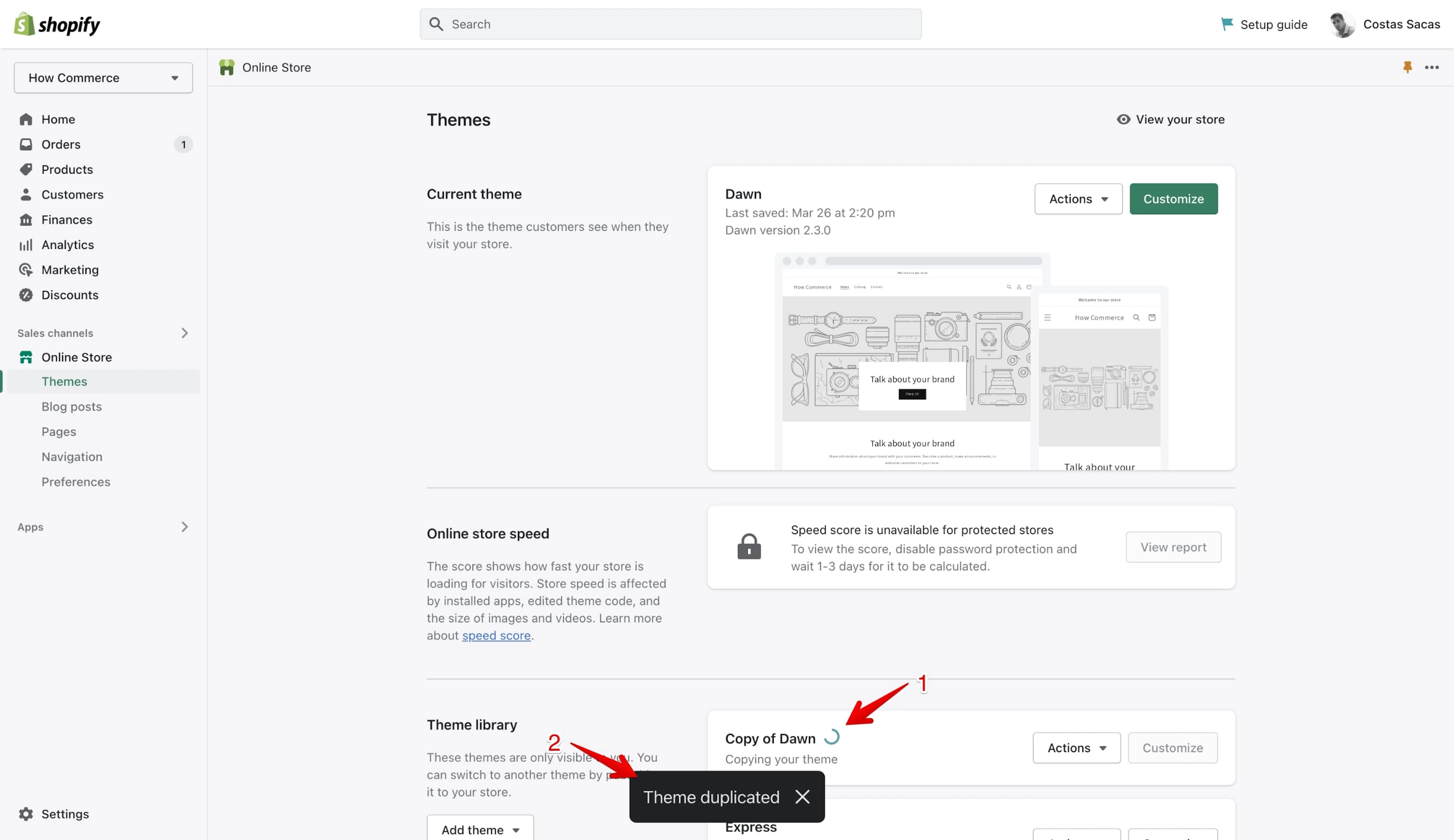
Task: Click the Copy of Dawn theme title
Action: coord(770,739)
